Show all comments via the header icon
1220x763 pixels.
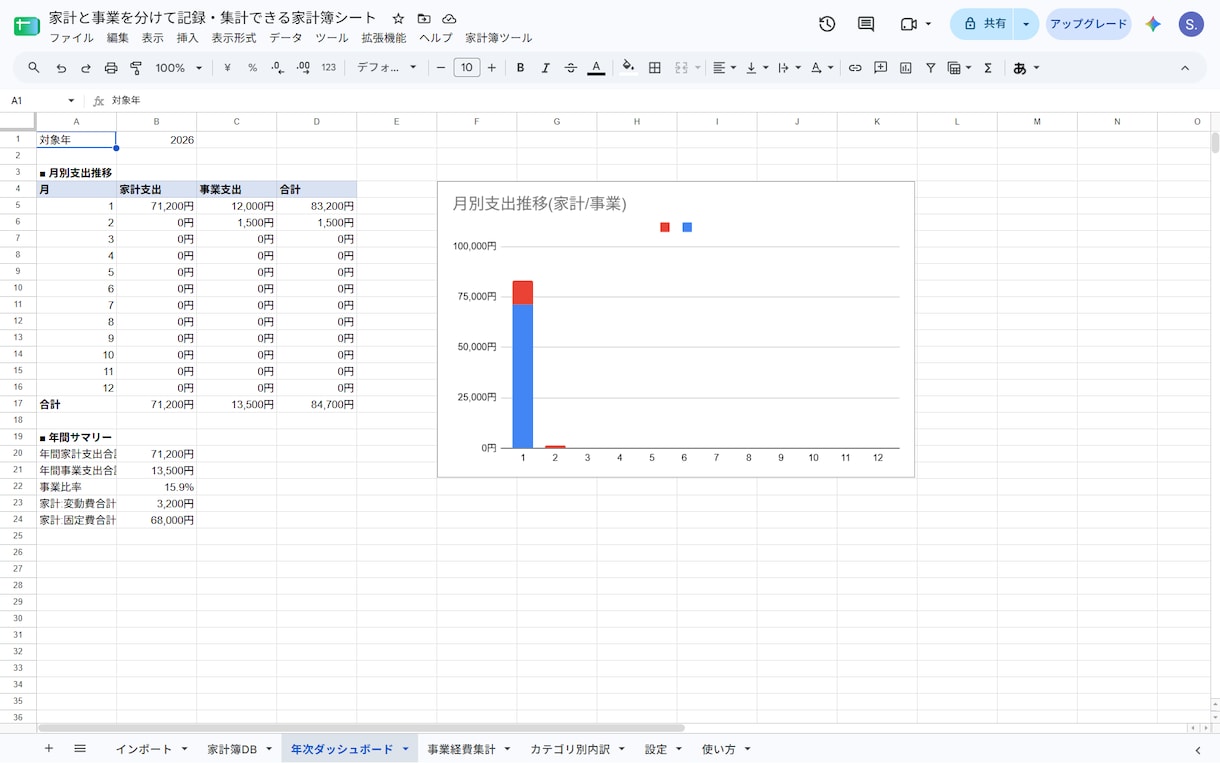pos(866,24)
